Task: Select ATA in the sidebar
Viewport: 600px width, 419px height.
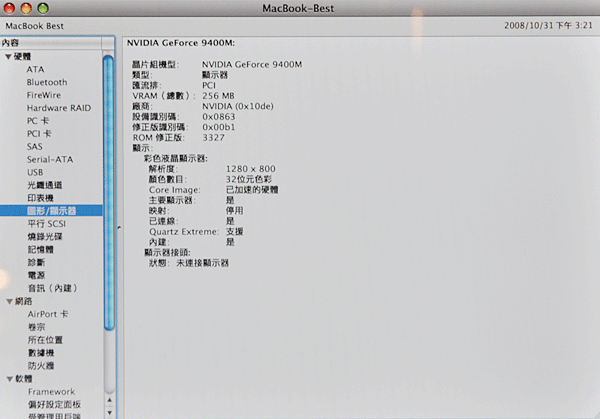Action: [x=36, y=69]
